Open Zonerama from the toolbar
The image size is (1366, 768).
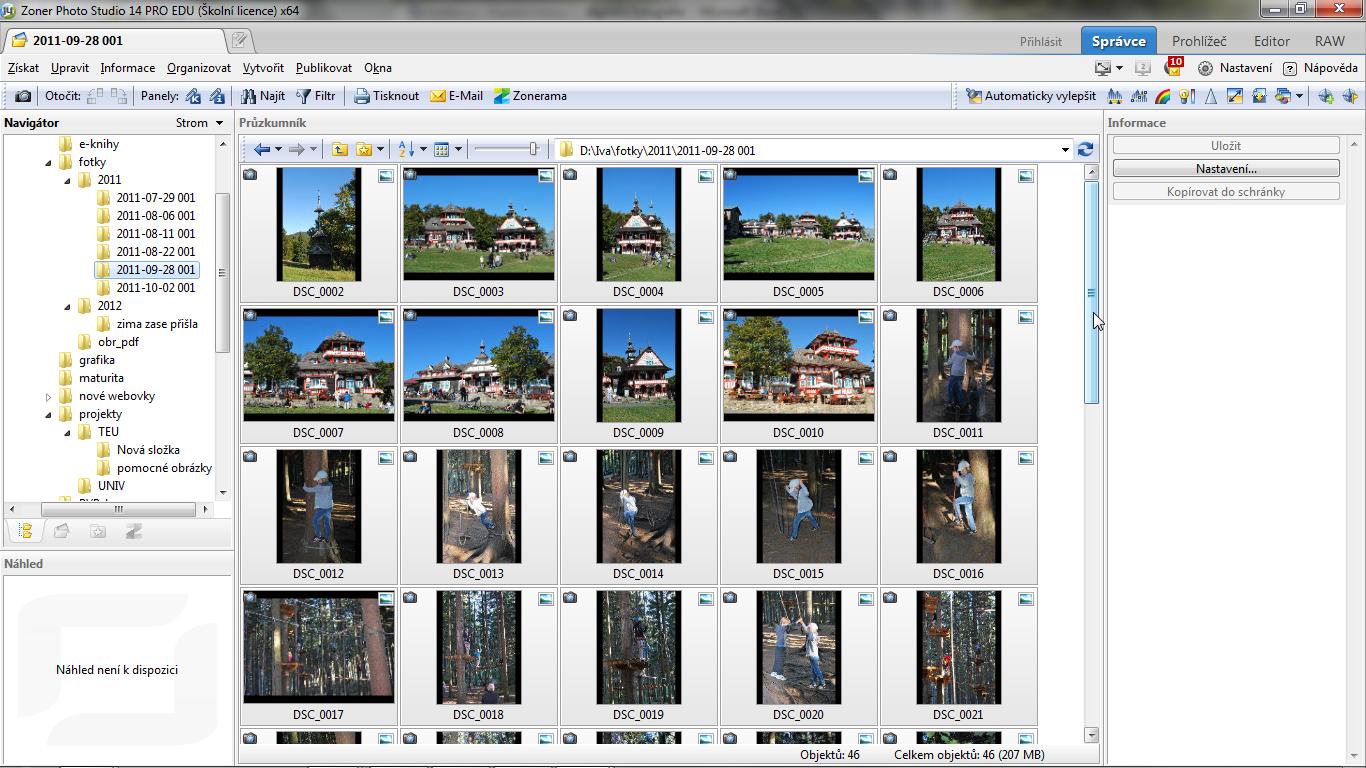click(x=531, y=96)
